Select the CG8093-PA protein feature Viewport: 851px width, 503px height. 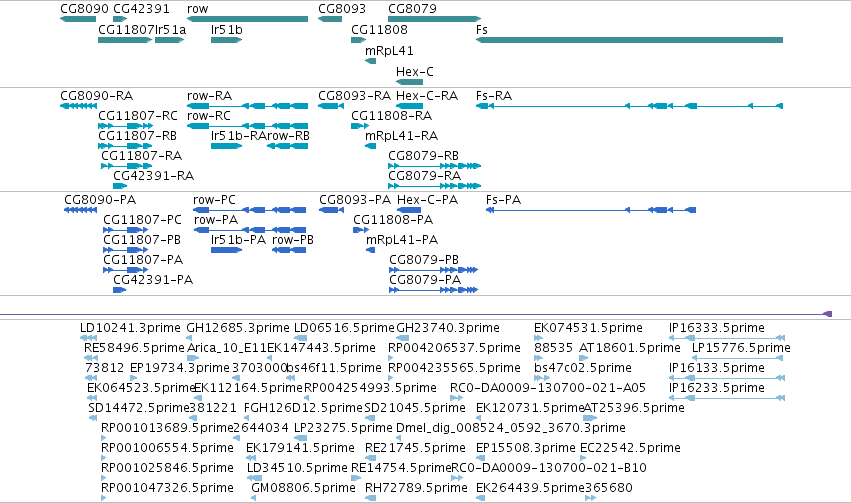(332, 210)
